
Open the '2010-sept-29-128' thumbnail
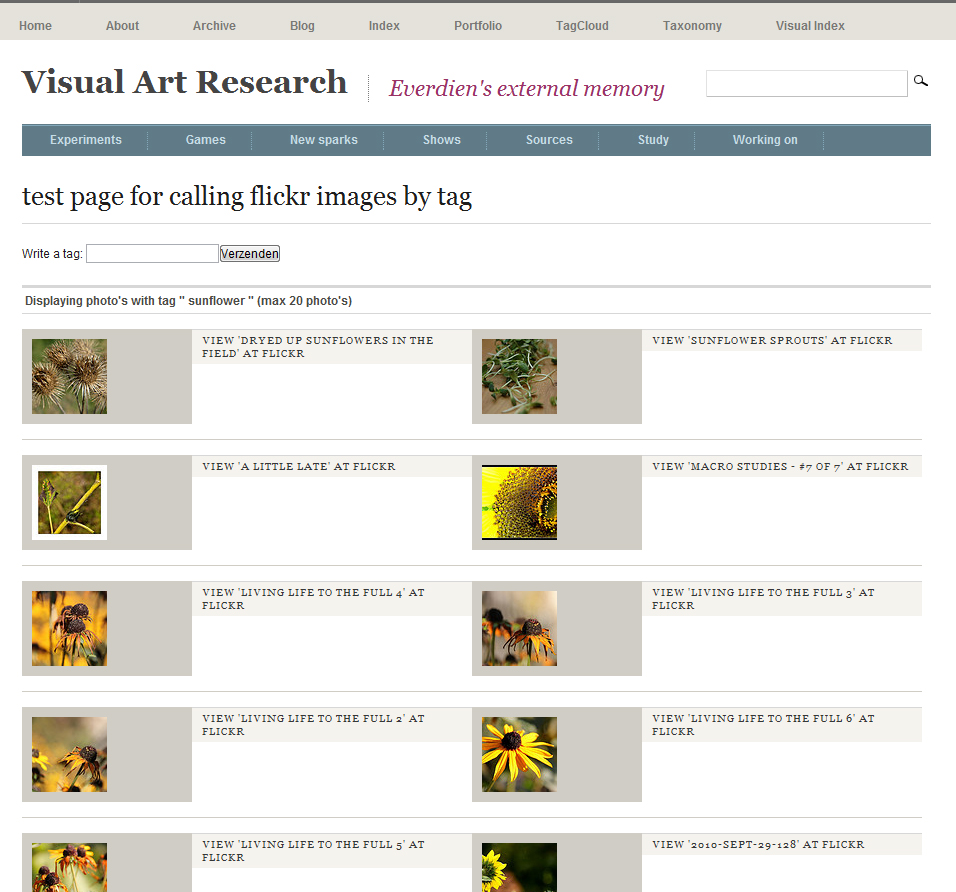(519, 867)
